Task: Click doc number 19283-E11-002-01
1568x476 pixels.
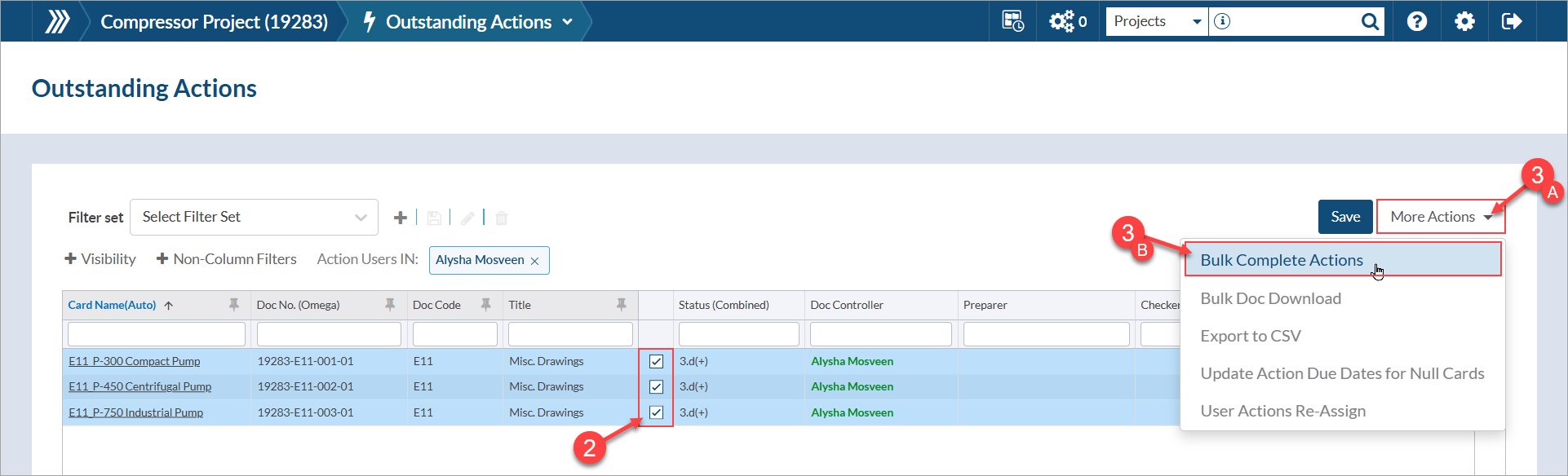Action: (305, 386)
